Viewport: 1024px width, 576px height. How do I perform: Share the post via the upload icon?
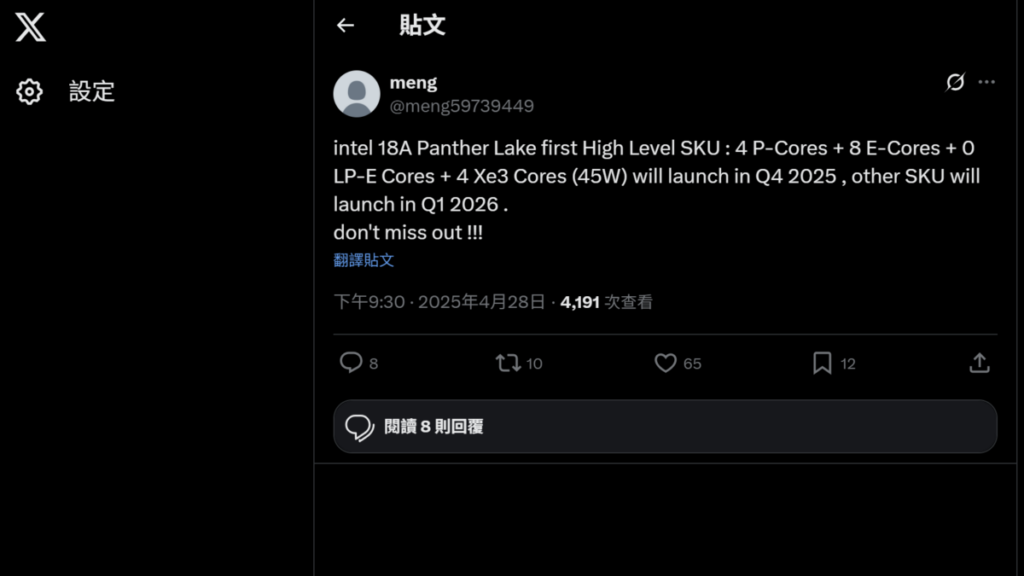980,362
